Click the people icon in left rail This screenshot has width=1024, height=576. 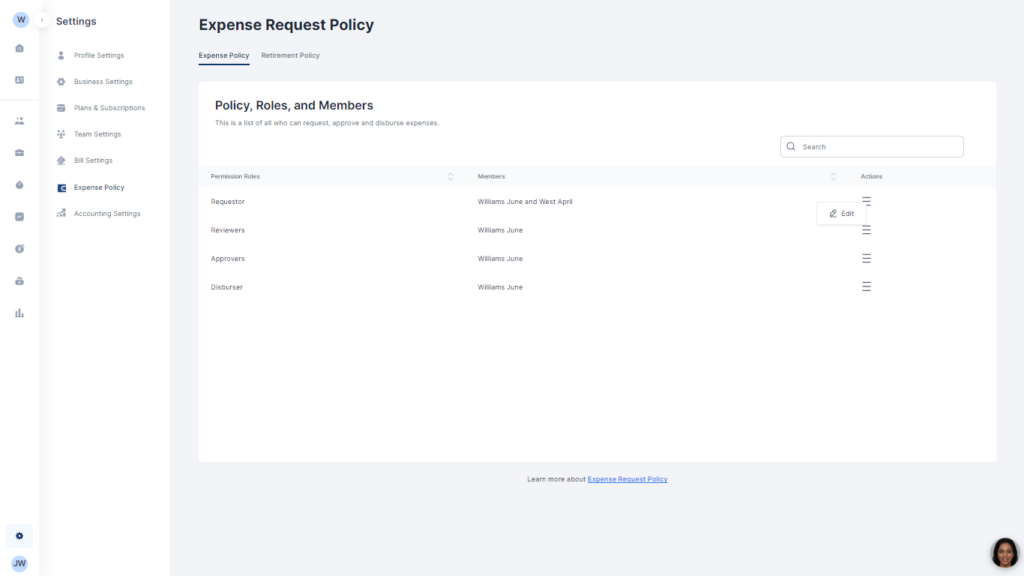coord(19,121)
